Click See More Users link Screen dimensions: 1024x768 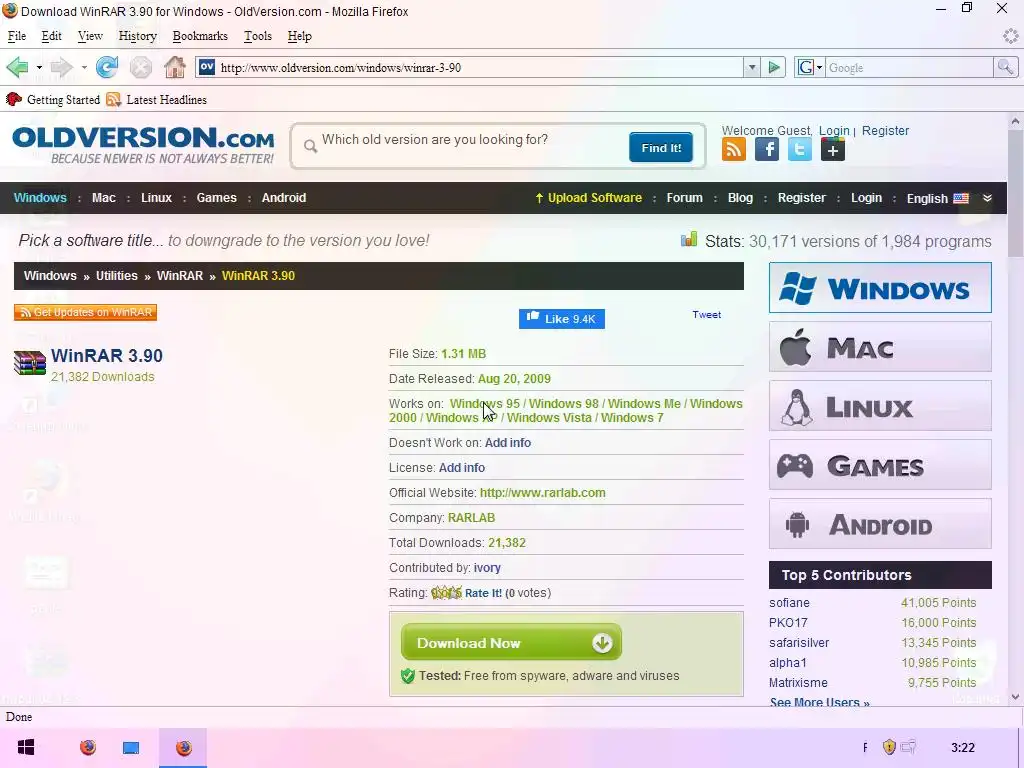click(x=820, y=702)
